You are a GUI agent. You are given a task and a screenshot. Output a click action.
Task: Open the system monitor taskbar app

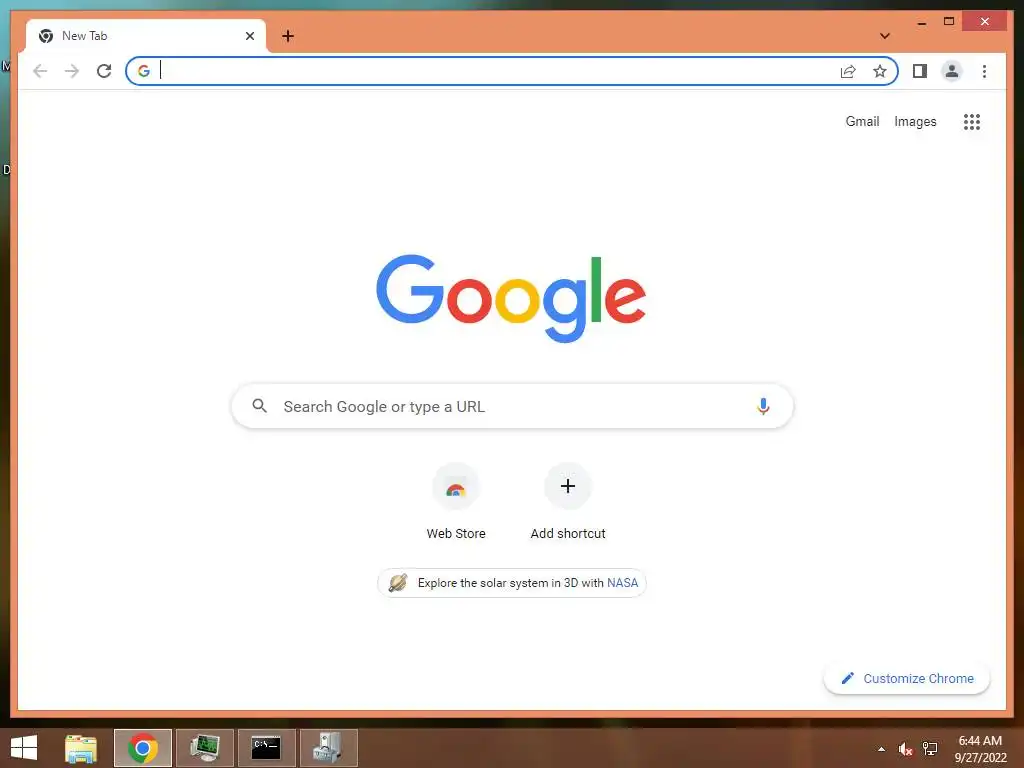[204, 748]
